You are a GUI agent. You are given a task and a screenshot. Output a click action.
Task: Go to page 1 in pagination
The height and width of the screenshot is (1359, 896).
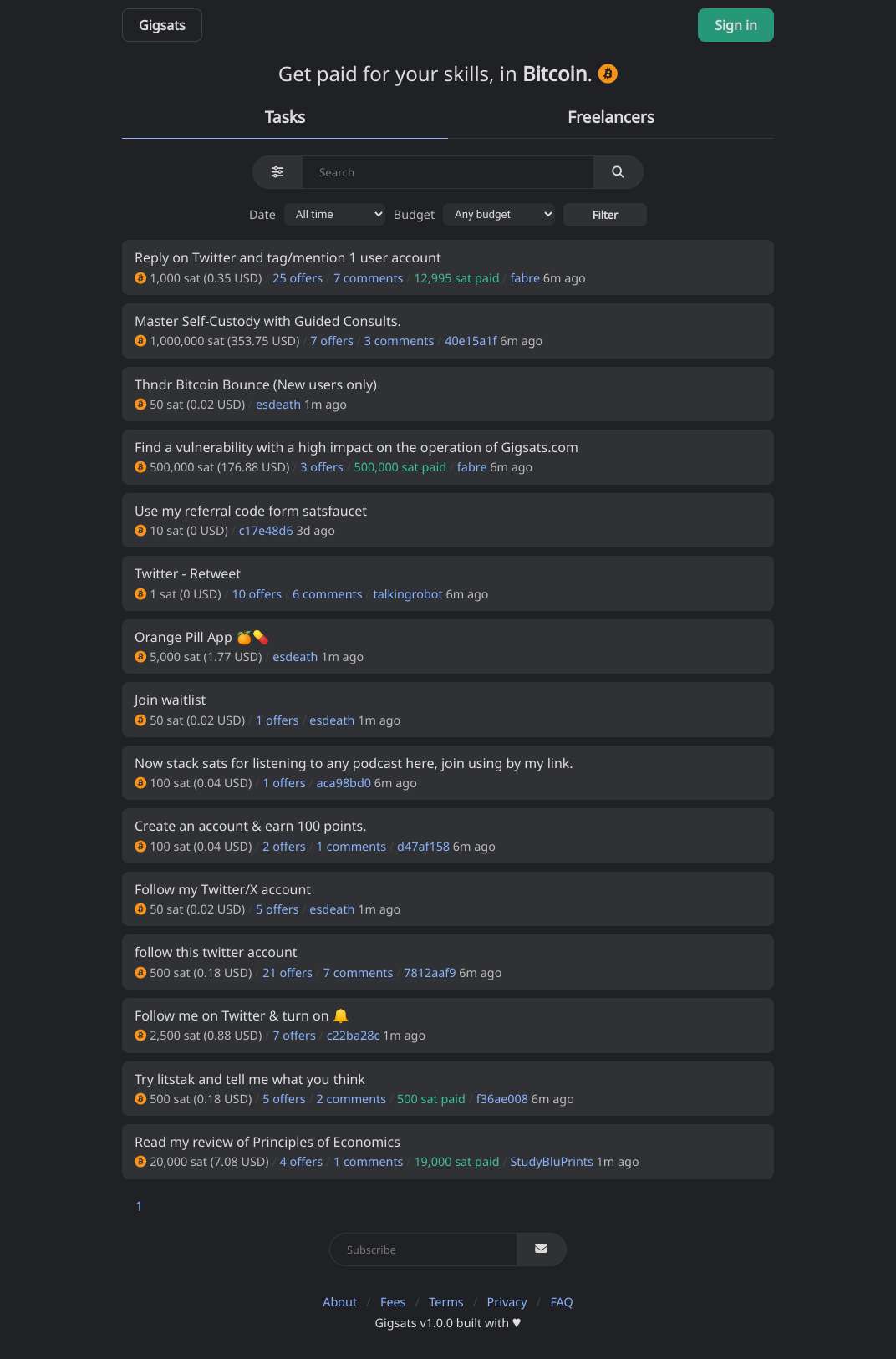pyautogui.click(x=139, y=1206)
